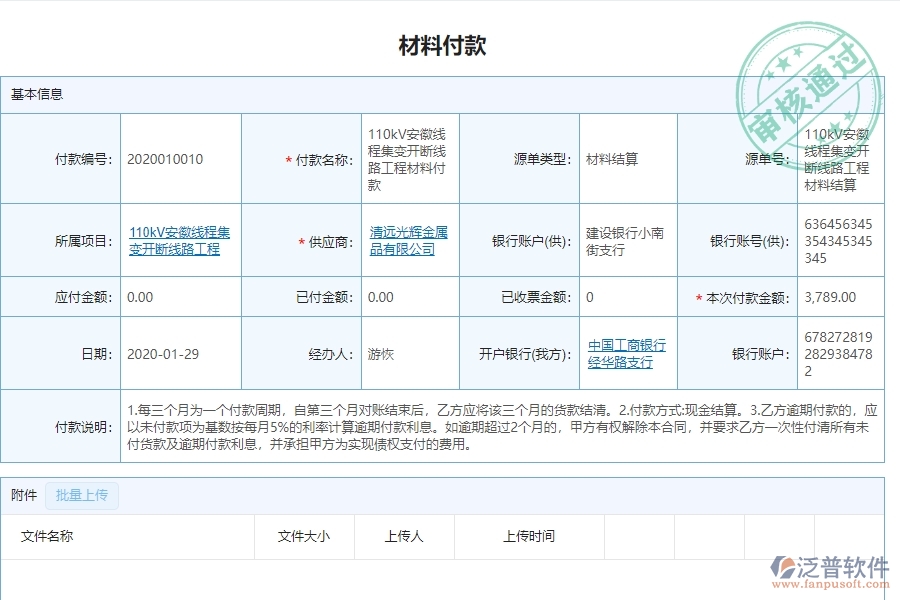Open supplier link 清远光辉金属品有限公司
This screenshot has width=900, height=600.
coord(410,240)
